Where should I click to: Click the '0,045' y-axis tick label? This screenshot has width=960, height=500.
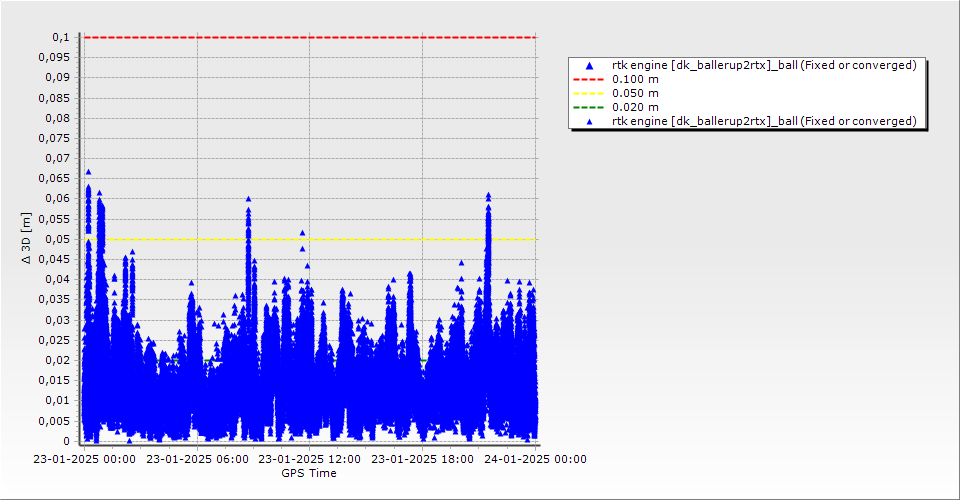click(54, 259)
